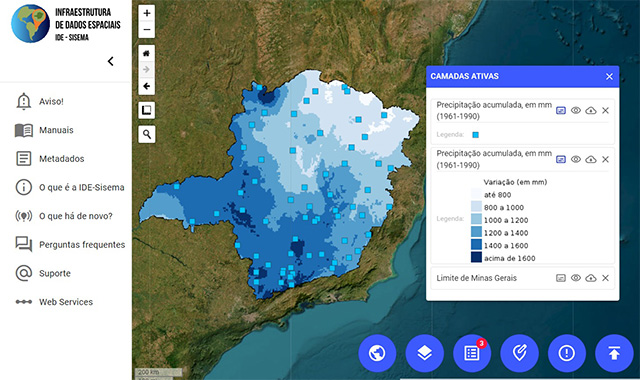The image size is (640, 380).
Task: Go back to previous map extent
Action: (147, 86)
